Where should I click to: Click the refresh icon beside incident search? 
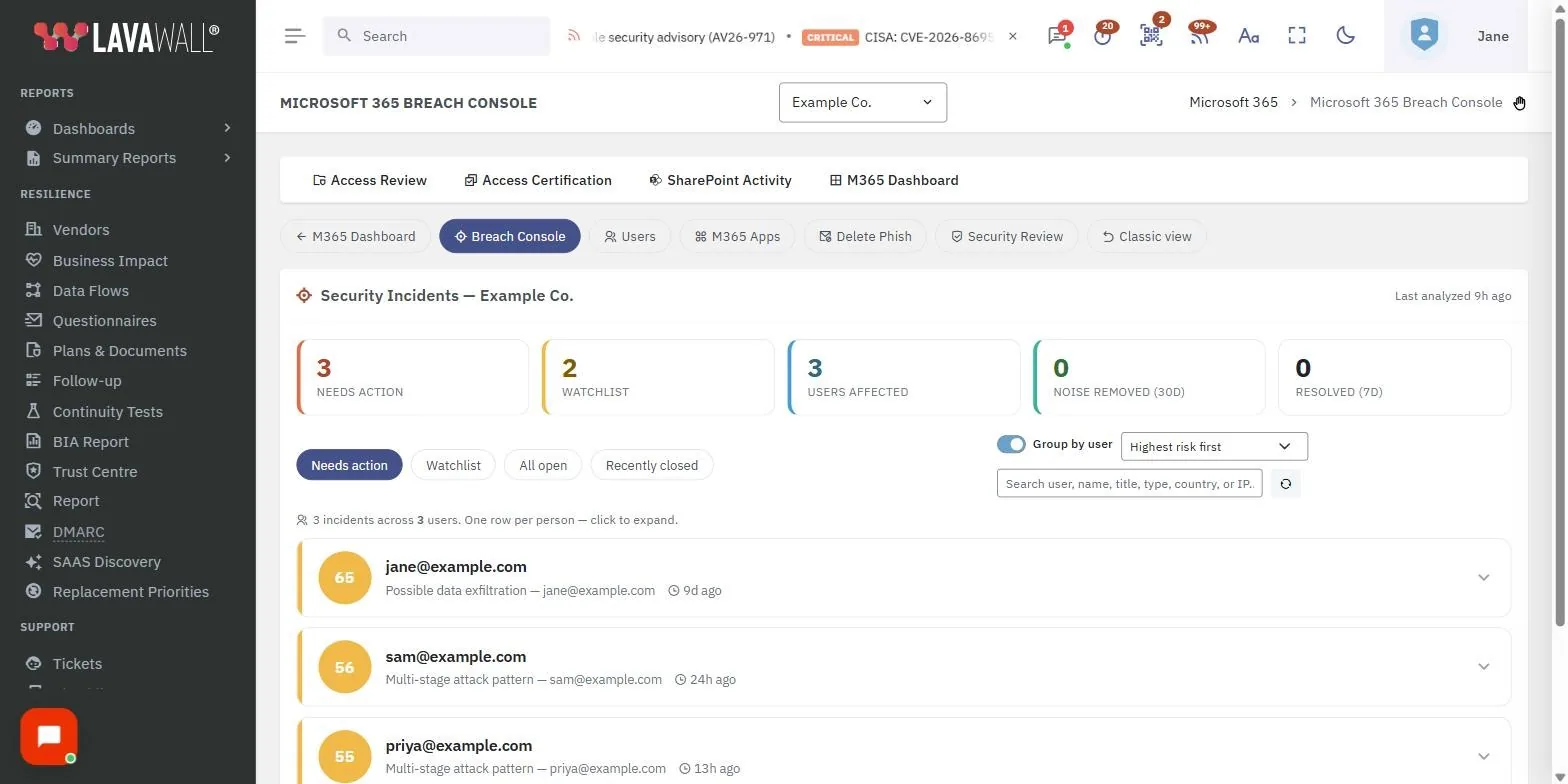[x=1286, y=484]
